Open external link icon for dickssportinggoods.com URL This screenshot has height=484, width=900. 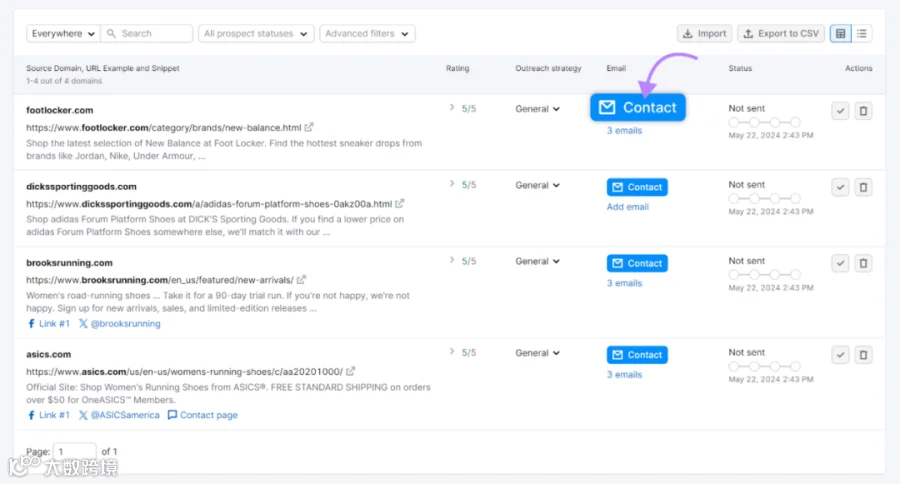(x=399, y=203)
